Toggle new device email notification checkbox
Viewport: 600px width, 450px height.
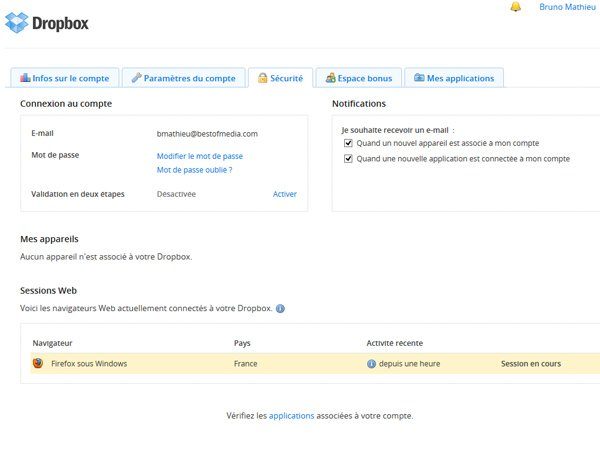(x=348, y=143)
